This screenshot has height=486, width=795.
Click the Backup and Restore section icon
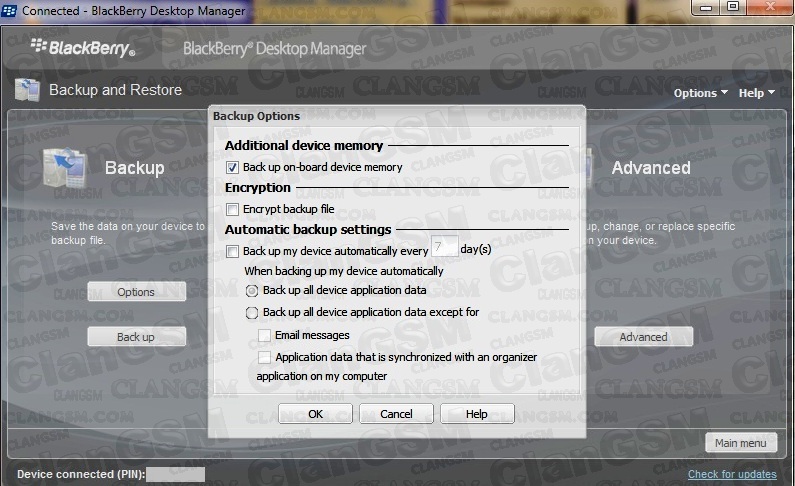tap(27, 90)
